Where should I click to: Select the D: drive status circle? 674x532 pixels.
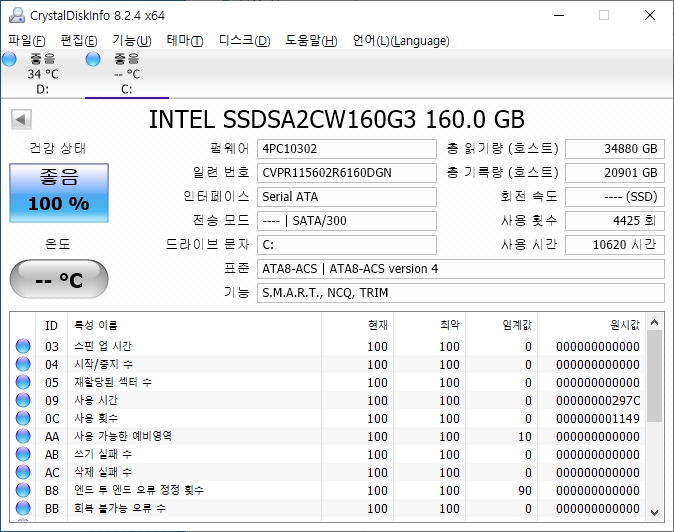pyautogui.click(x=9, y=59)
